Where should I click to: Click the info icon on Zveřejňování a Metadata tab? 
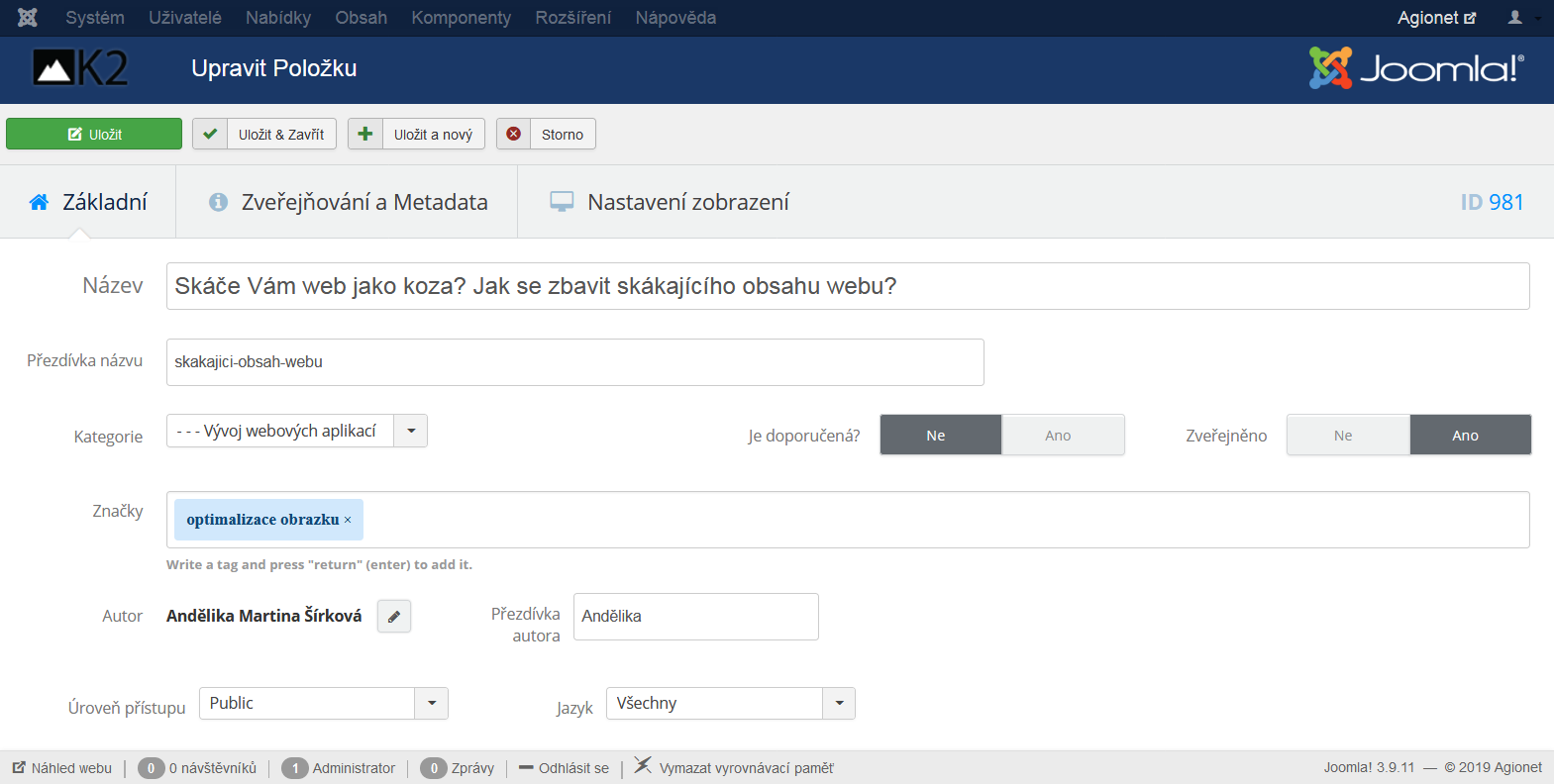click(x=219, y=202)
